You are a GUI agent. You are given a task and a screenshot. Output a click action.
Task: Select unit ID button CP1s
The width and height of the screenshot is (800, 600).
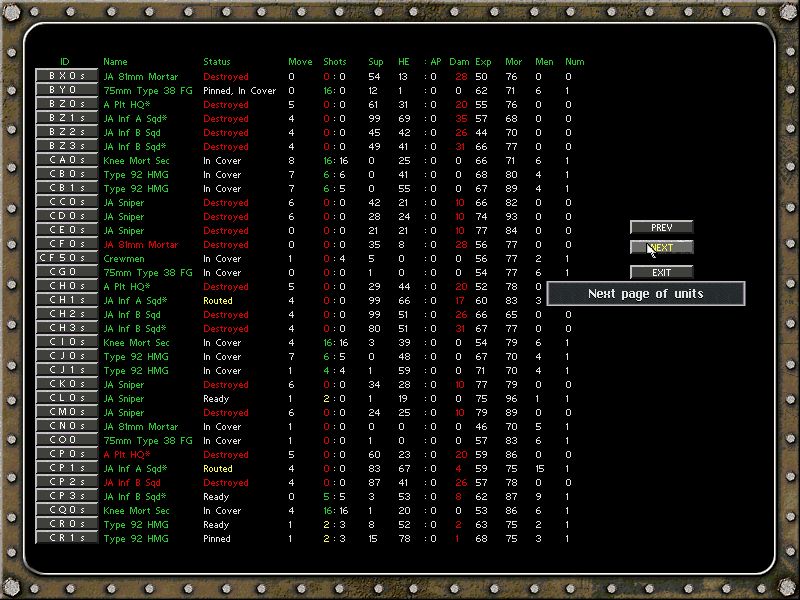tap(66, 468)
